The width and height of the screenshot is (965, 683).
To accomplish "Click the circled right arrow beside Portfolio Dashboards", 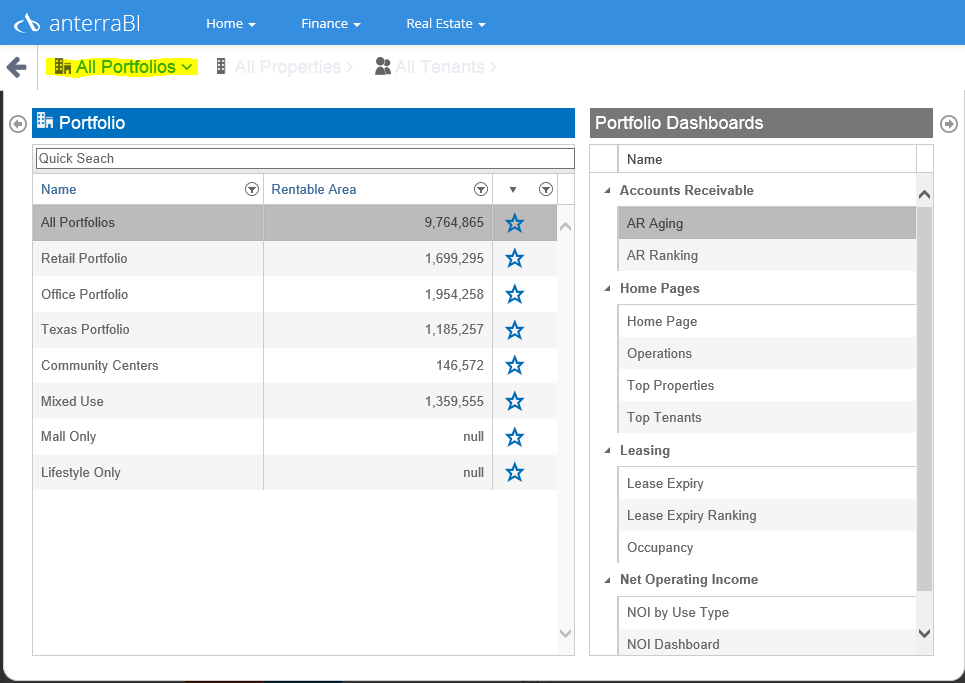I will (x=949, y=124).
